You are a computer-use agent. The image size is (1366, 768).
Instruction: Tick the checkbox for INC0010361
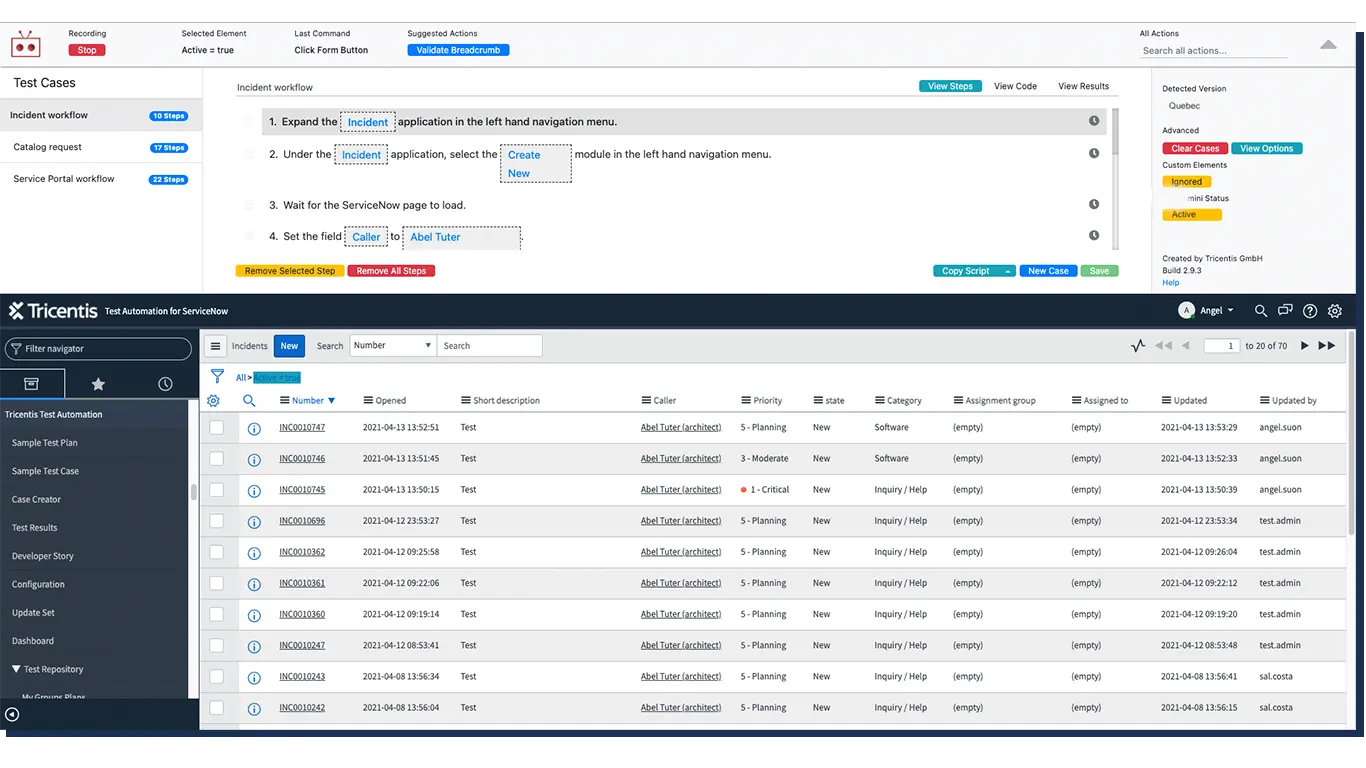217,582
